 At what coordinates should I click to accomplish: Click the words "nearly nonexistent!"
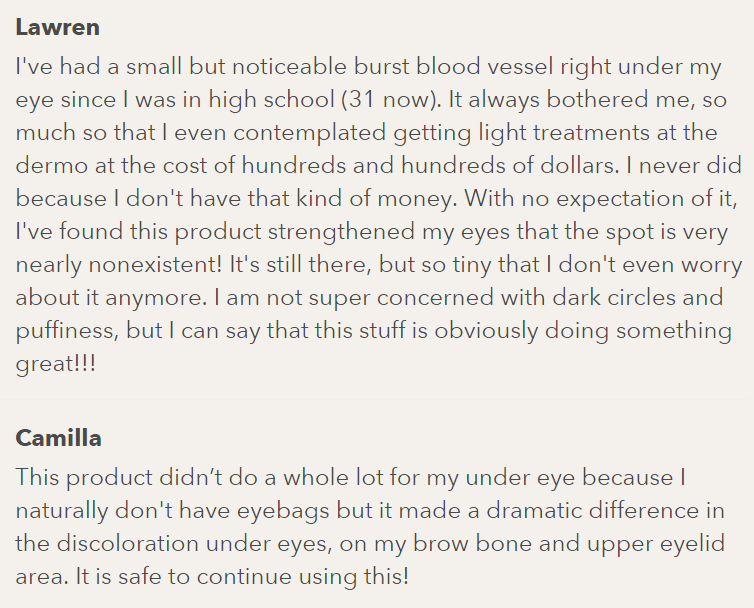(119, 265)
